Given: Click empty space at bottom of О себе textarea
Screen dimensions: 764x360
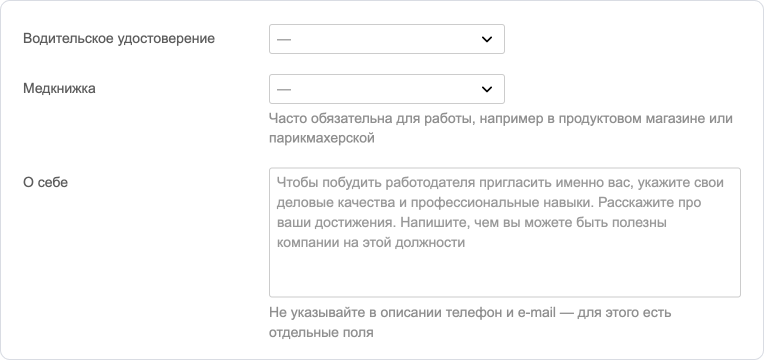Looking at the screenshot, I should 505,275.
